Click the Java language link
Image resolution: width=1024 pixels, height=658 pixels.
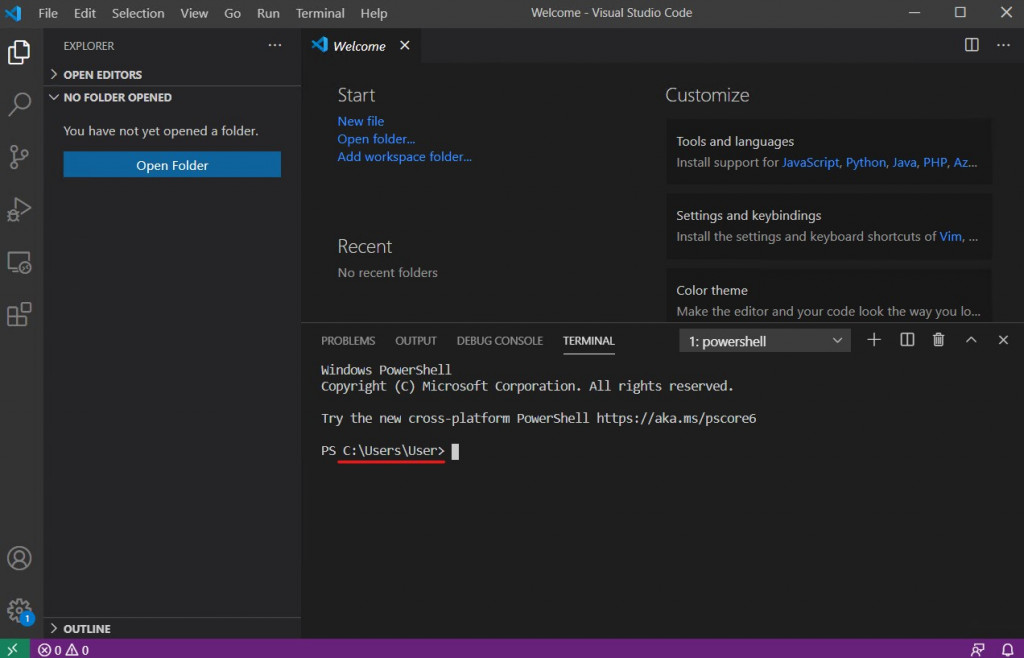click(x=904, y=163)
